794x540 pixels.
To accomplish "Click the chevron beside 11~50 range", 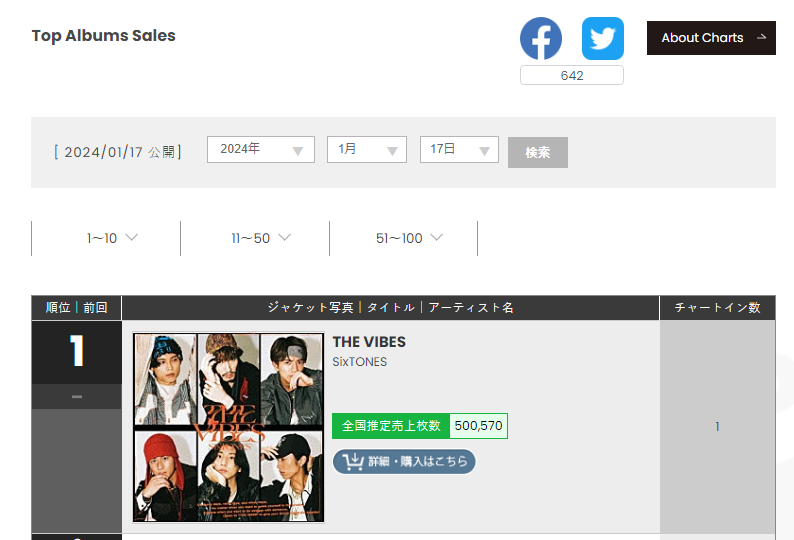I will click(x=285, y=237).
